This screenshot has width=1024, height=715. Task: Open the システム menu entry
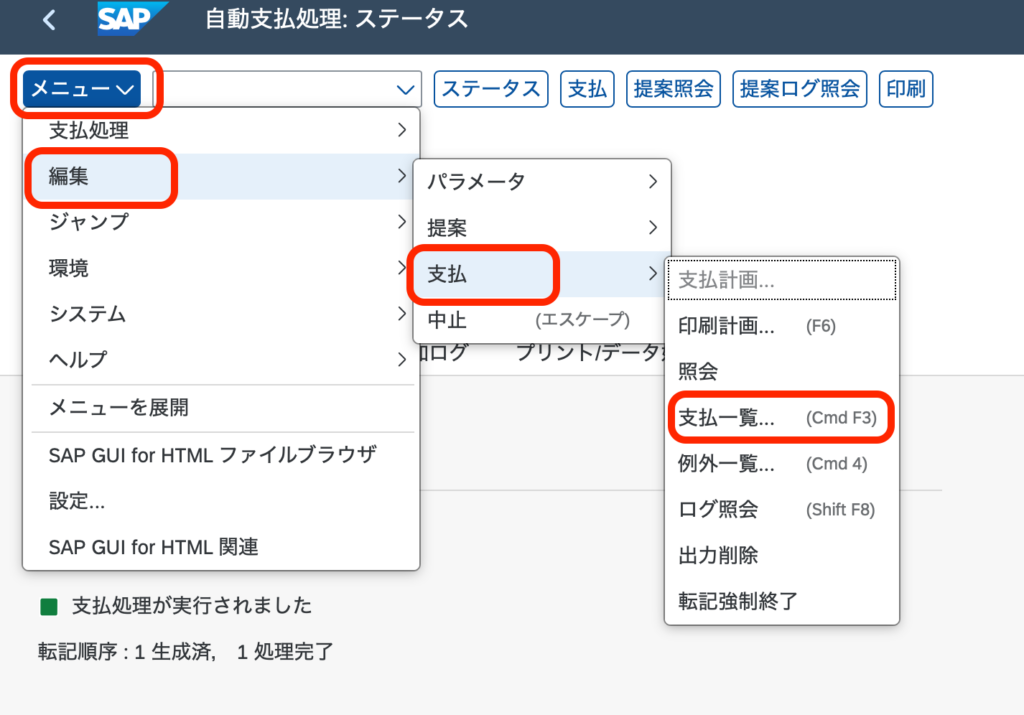pyautogui.click(x=221, y=313)
